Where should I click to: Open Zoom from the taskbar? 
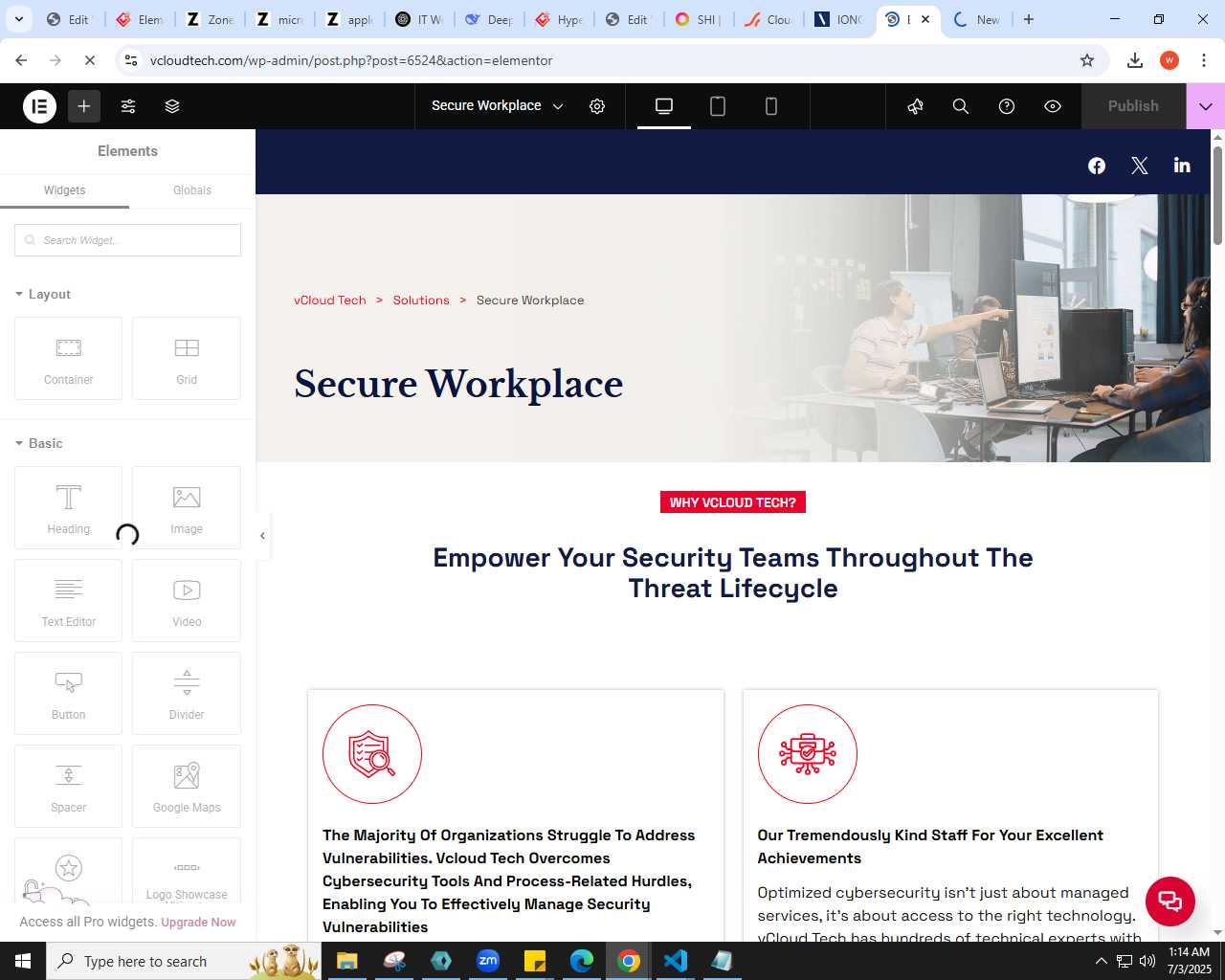(x=488, y=961)
